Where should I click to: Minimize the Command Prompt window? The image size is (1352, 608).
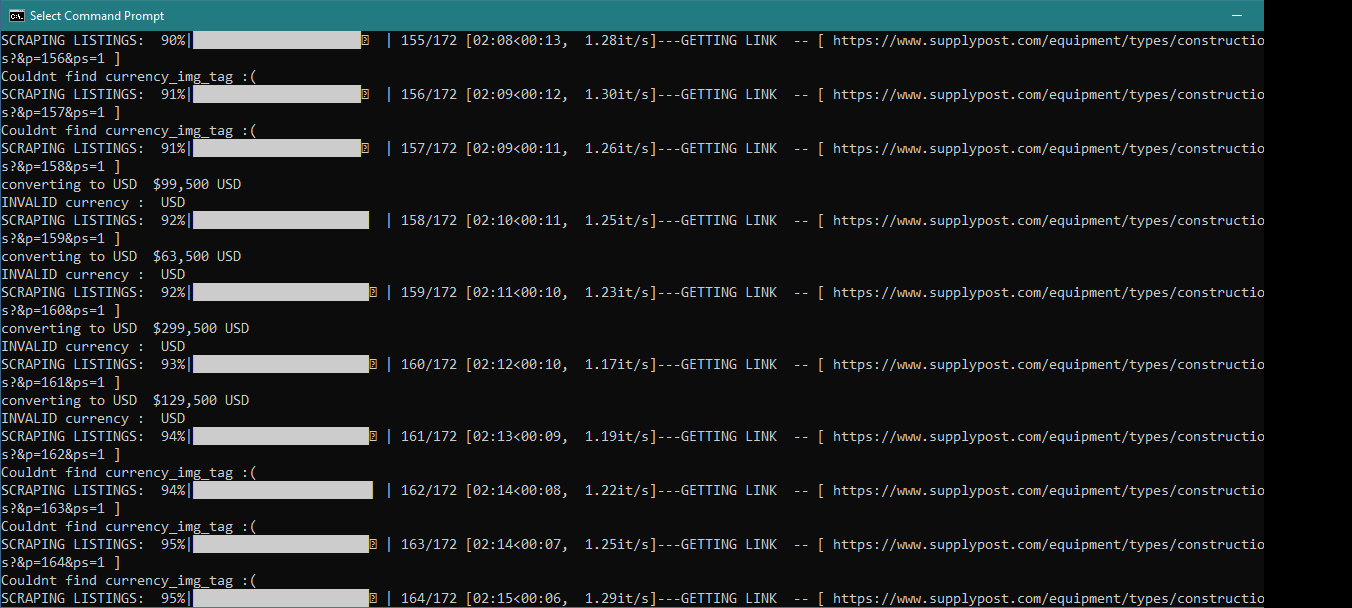tap(1238, 16)
